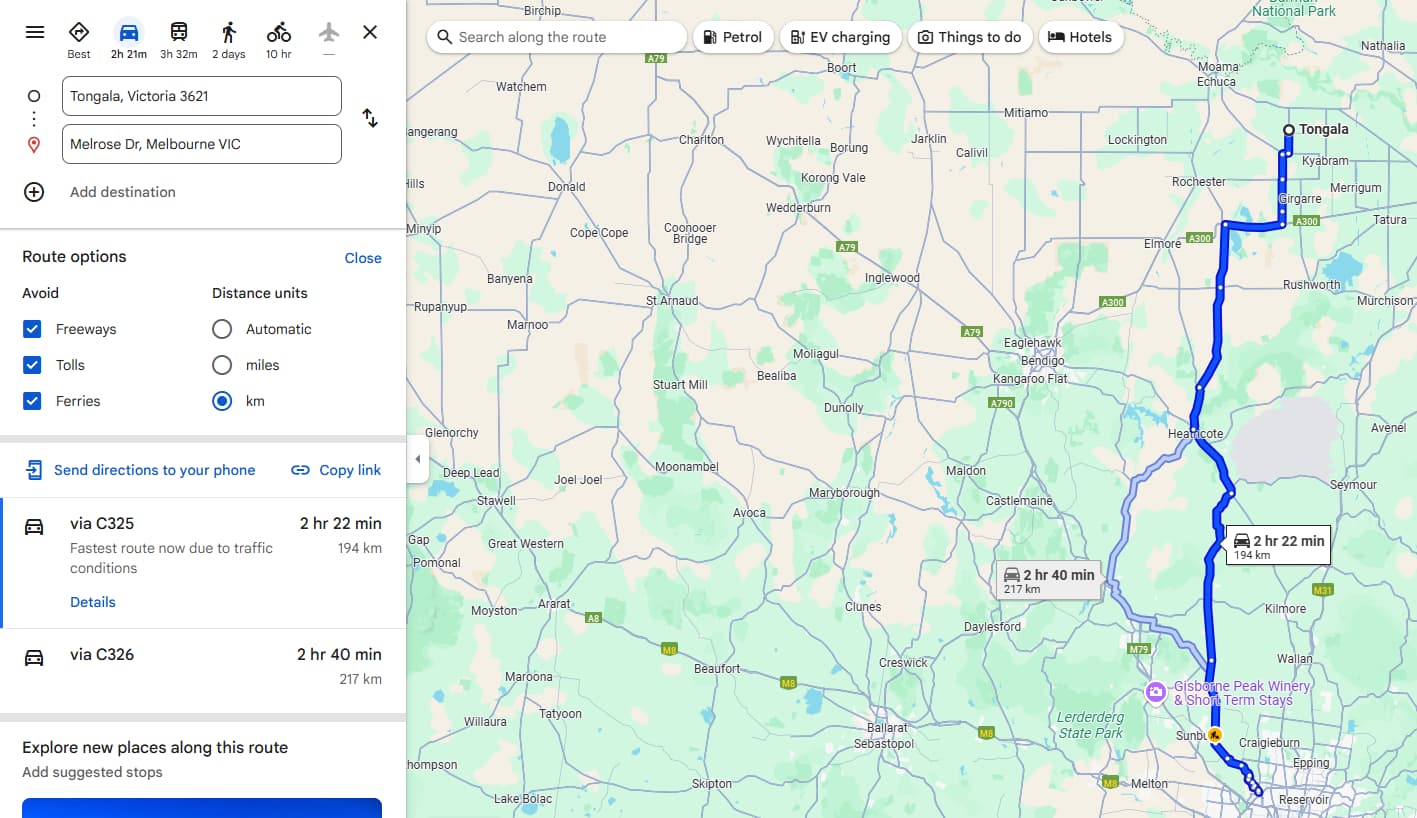Close the directions panel
This screenshot has width=1417, height=818.
pyautogui.click(x=370, y=32)
